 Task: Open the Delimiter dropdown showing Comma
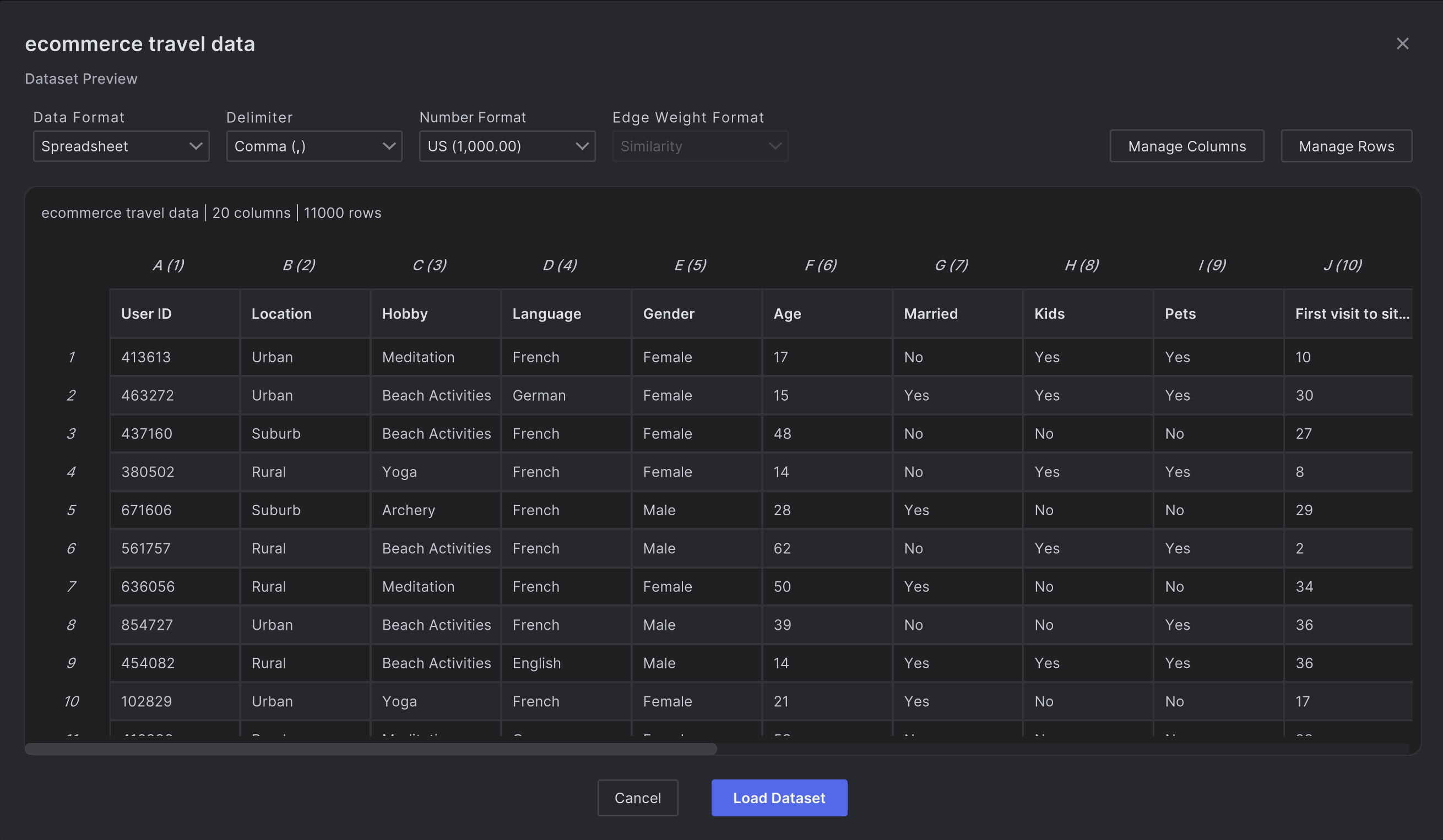(314, 146)
